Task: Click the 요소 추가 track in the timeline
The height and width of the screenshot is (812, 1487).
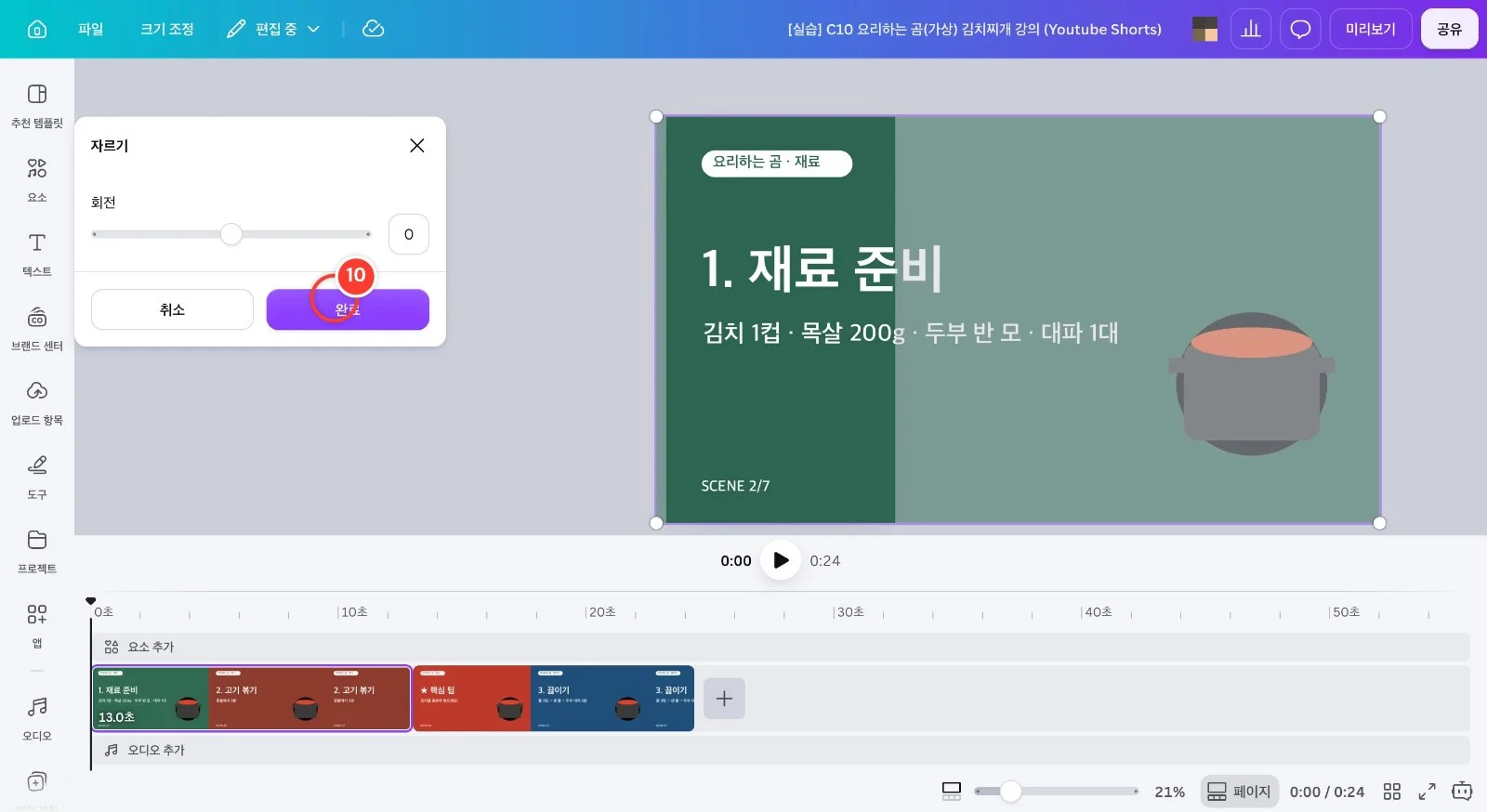Action: click(x=781, y=647)
